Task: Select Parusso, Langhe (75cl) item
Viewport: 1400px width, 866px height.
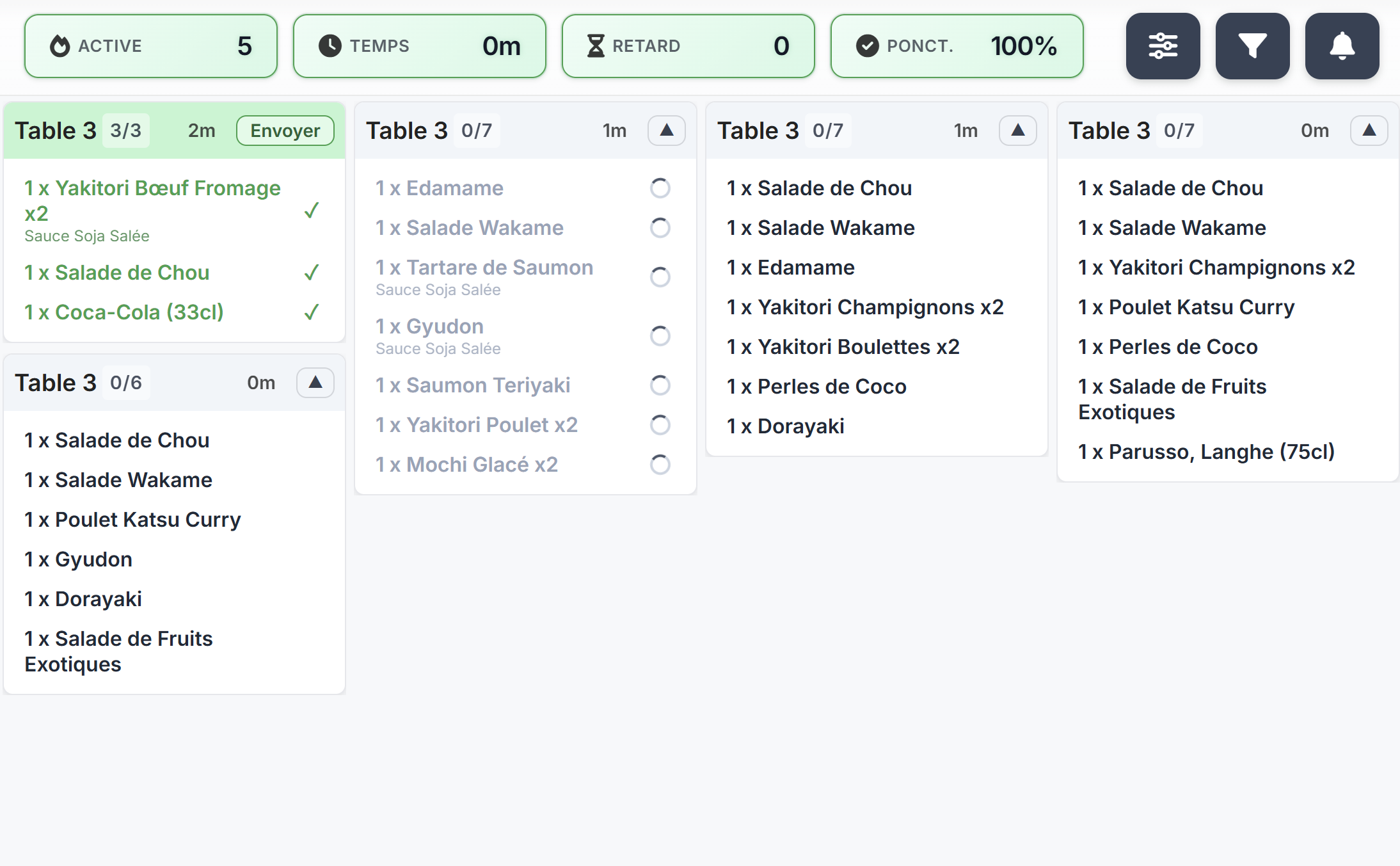Action: point(1206,451)
